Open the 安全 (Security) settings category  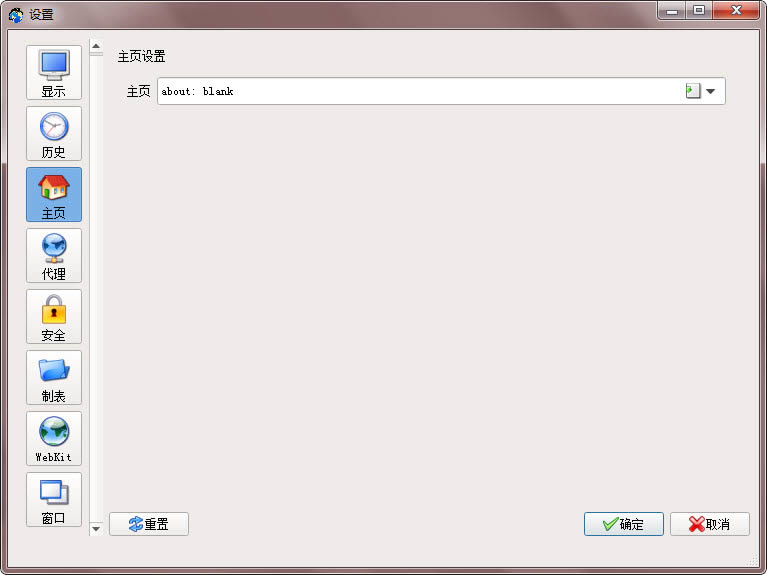pyautogui.click(x=54, y=317)
